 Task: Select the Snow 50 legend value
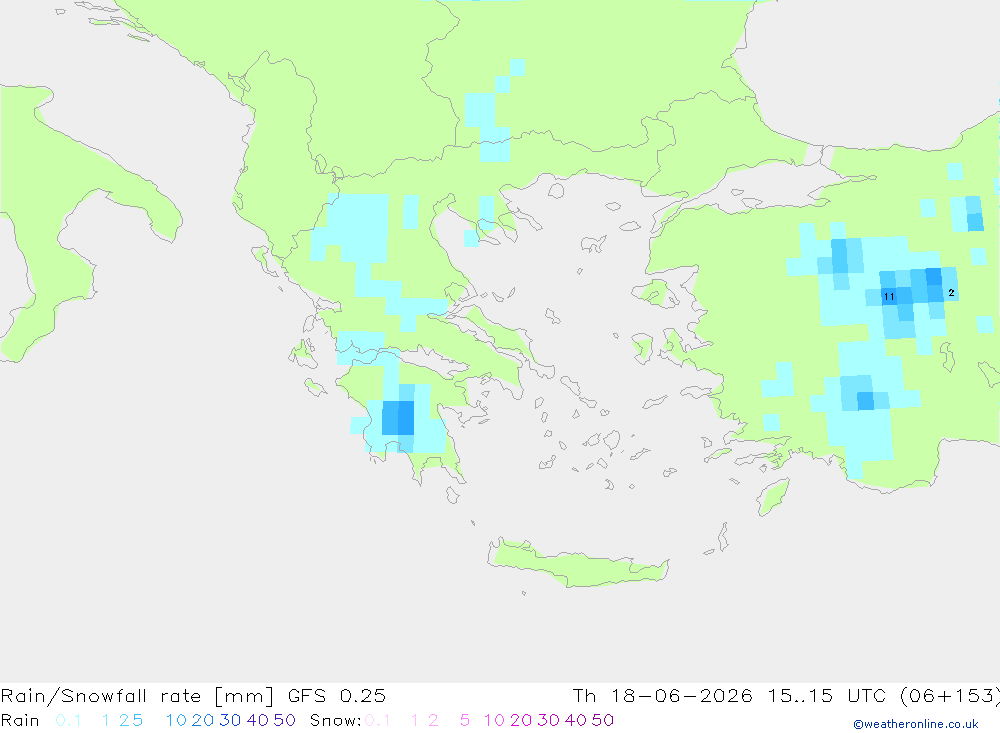coord(603,720)
